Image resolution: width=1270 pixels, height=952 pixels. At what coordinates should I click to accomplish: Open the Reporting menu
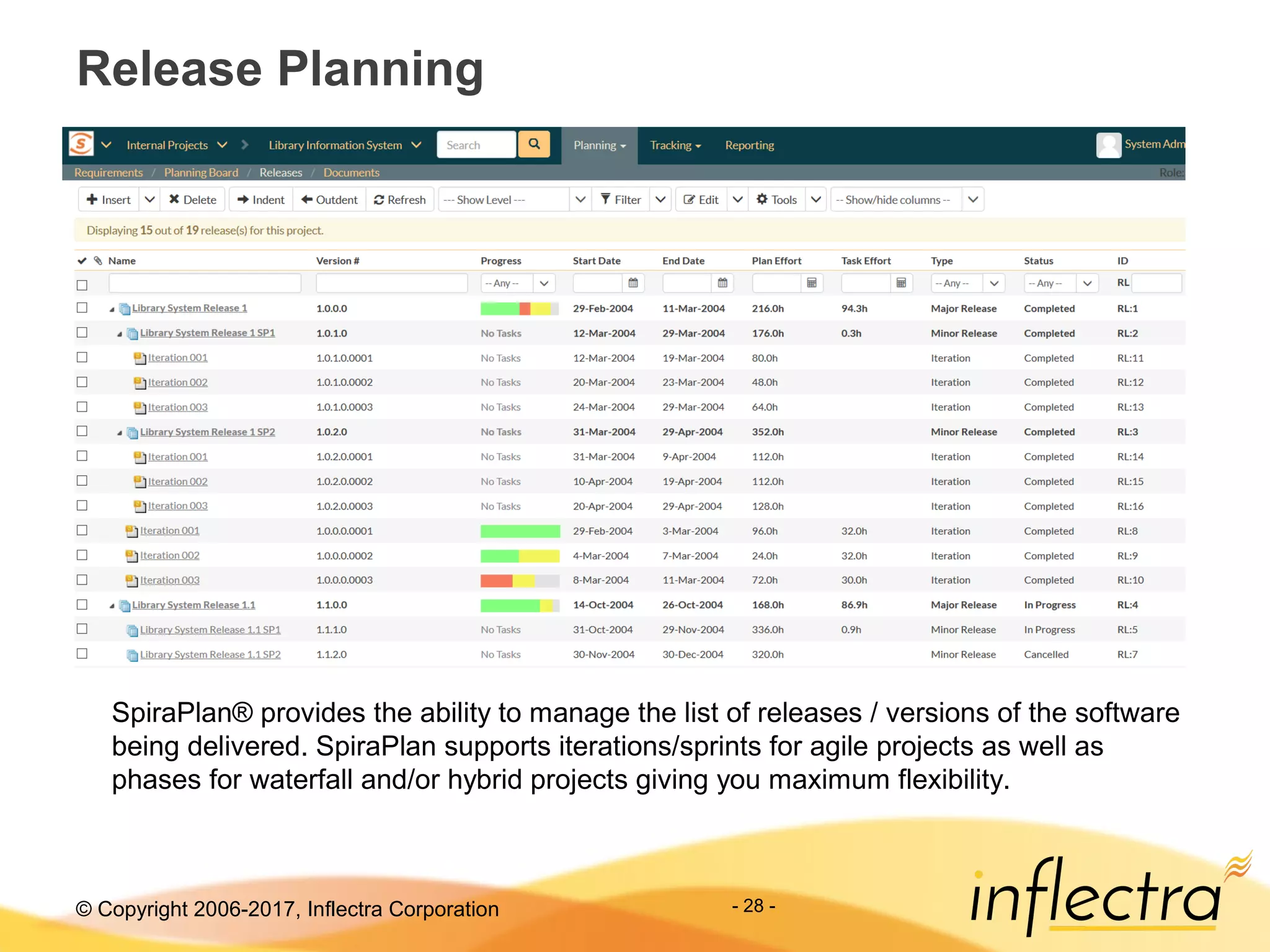click(750, 145)
